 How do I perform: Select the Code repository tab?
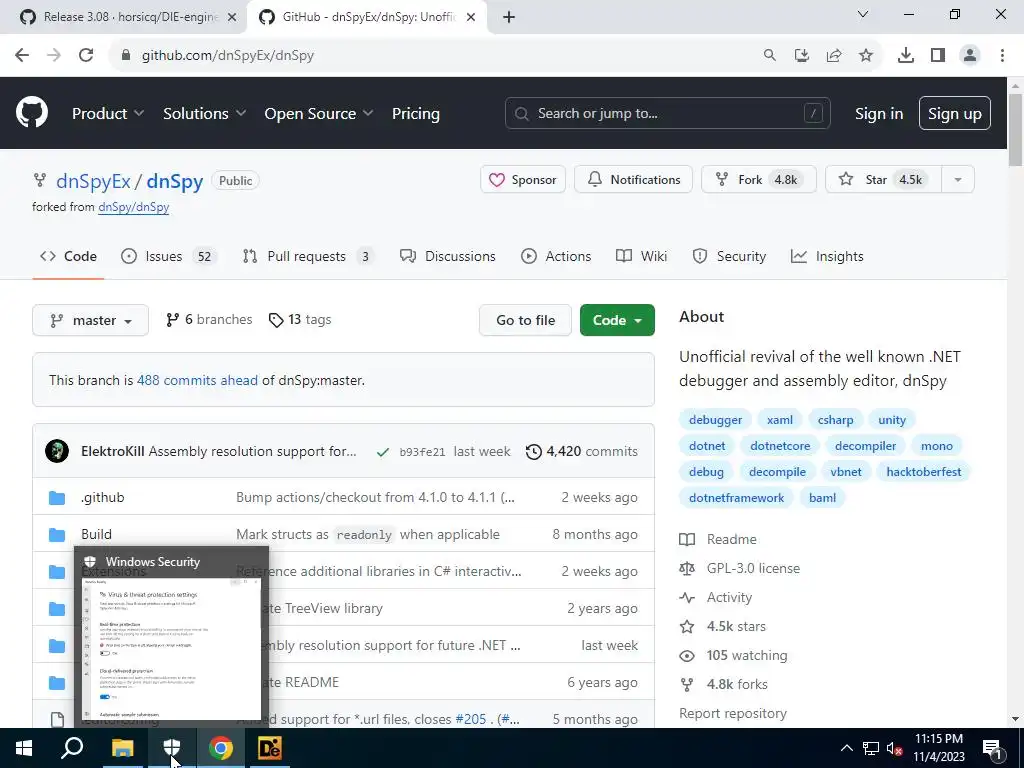pyautogui.click(x=68, y=256)
